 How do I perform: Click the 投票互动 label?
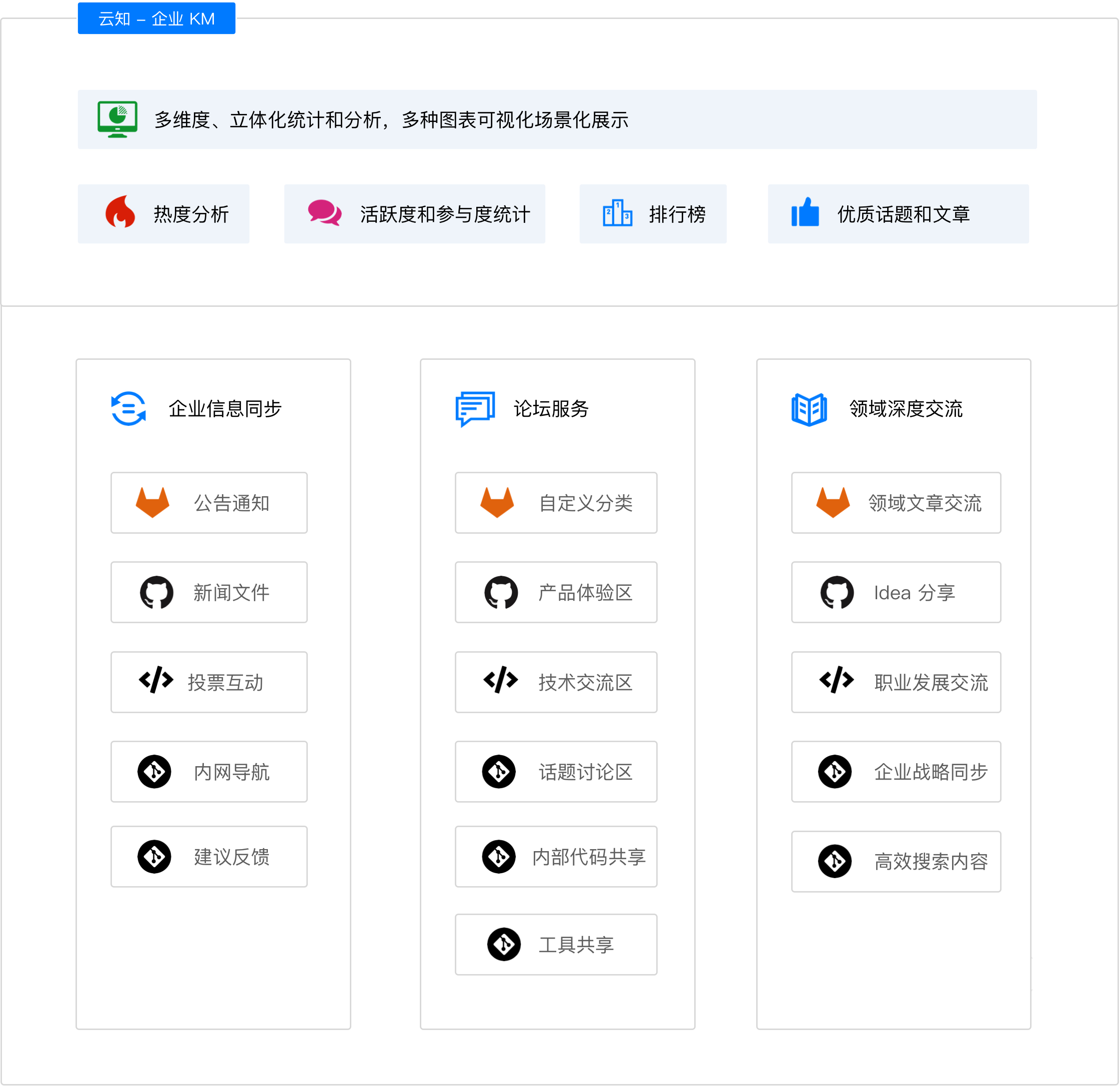(225, 683)
